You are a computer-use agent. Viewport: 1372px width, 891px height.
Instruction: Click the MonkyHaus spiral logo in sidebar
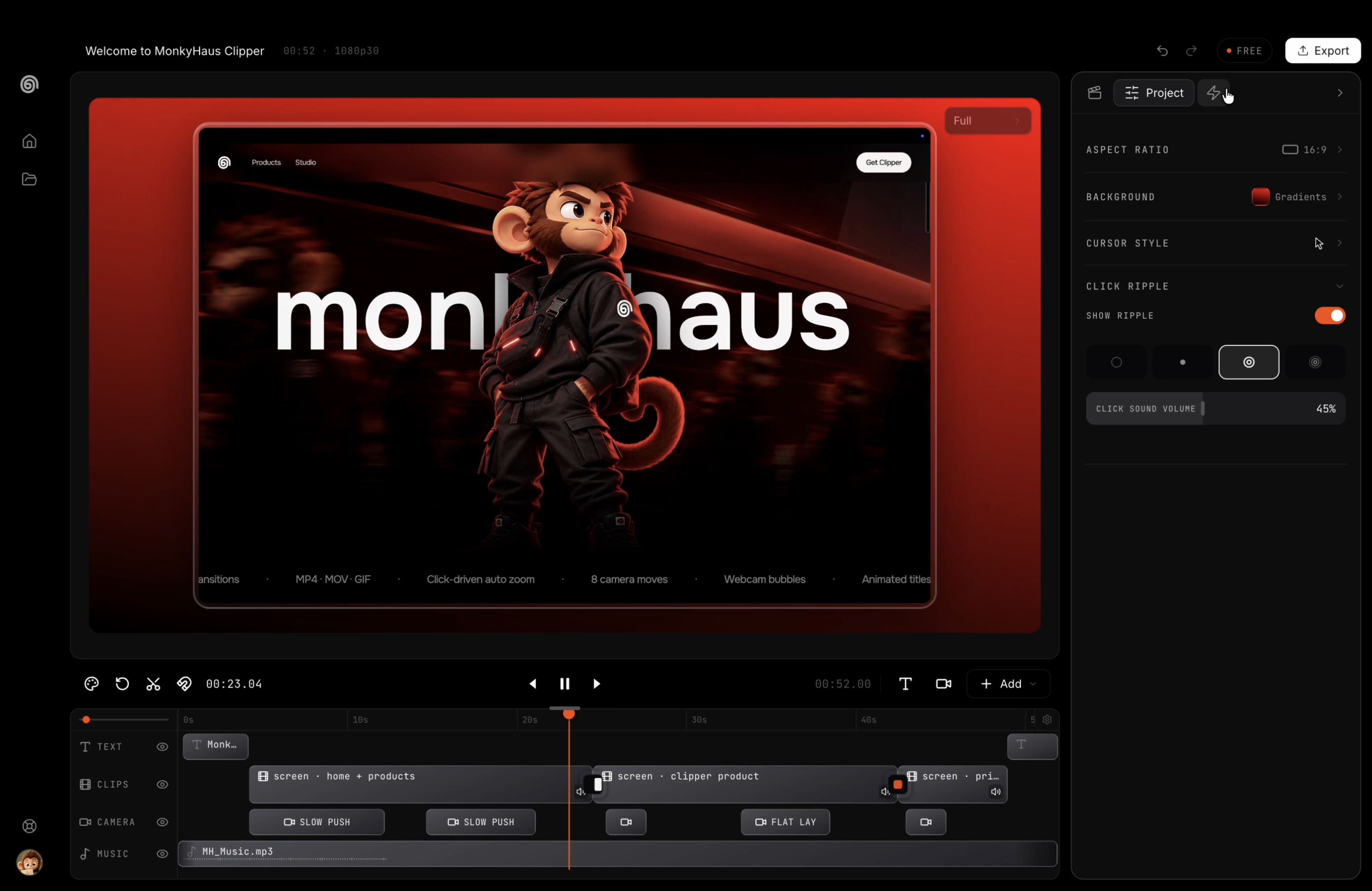(x=29, y=85)
